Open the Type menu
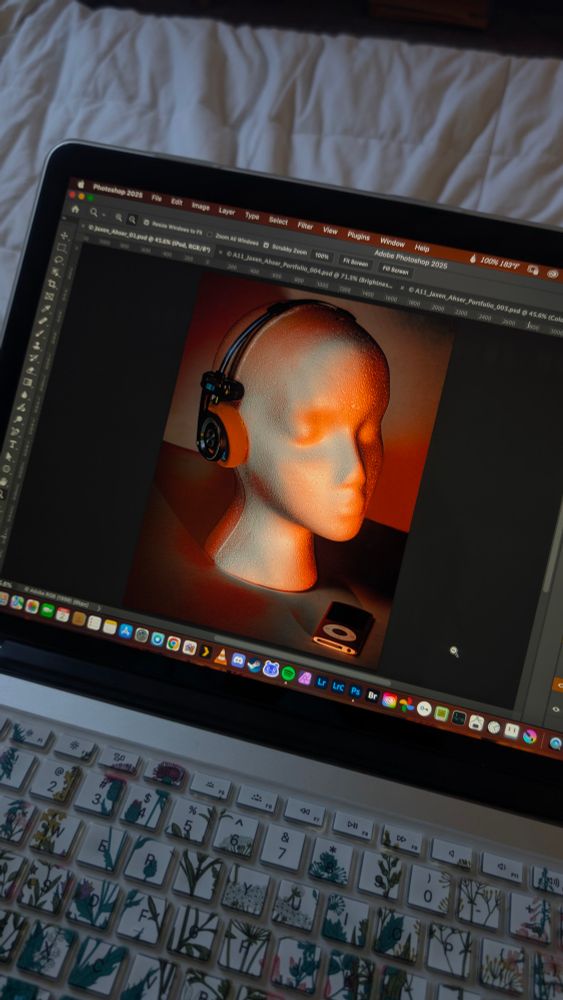The width and height of the screenshot is (563, 1000). tap(252, 216)
